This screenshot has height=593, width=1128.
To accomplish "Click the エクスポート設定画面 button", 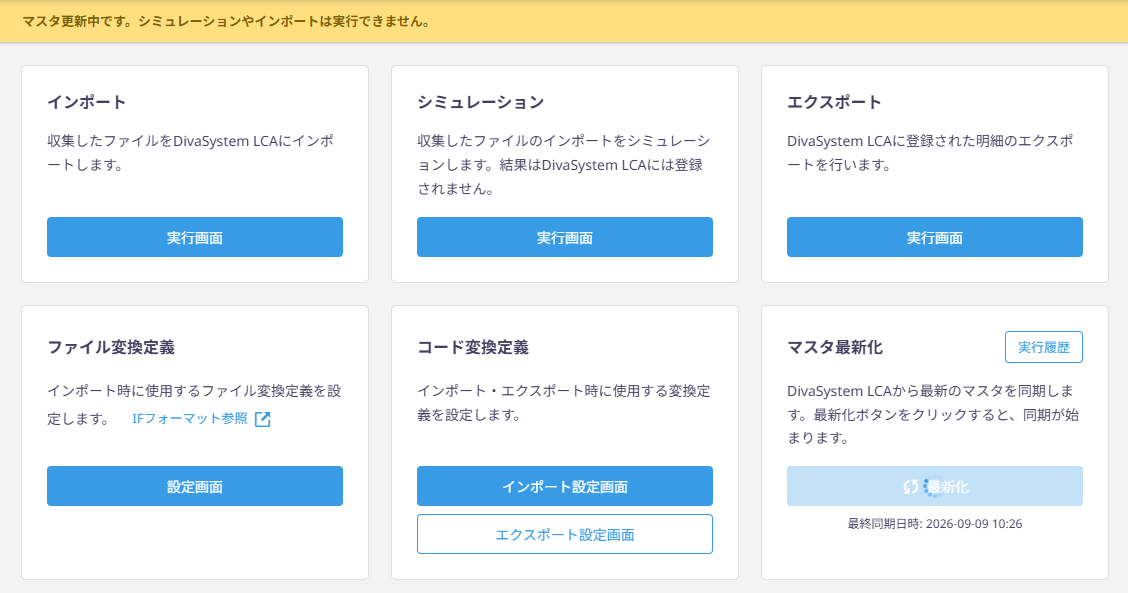I will coord(565,534).
